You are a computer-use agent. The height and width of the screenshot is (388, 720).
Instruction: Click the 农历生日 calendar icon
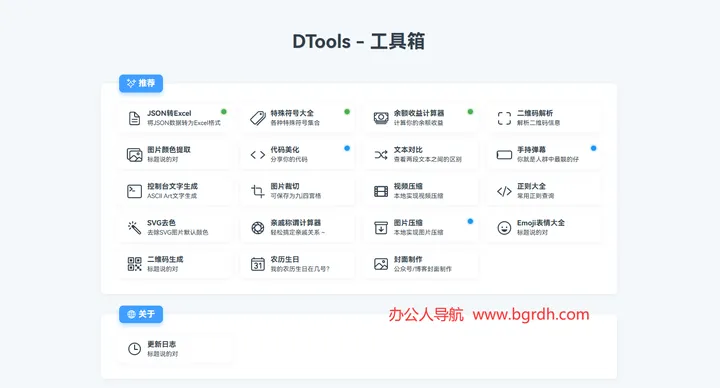pyautogui.click(x=258, y=264)
